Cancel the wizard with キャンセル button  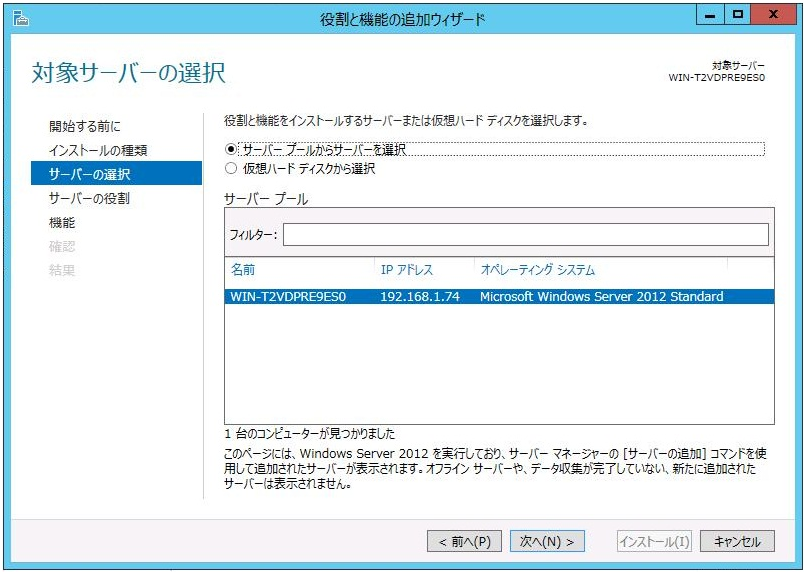click(737, 541)
